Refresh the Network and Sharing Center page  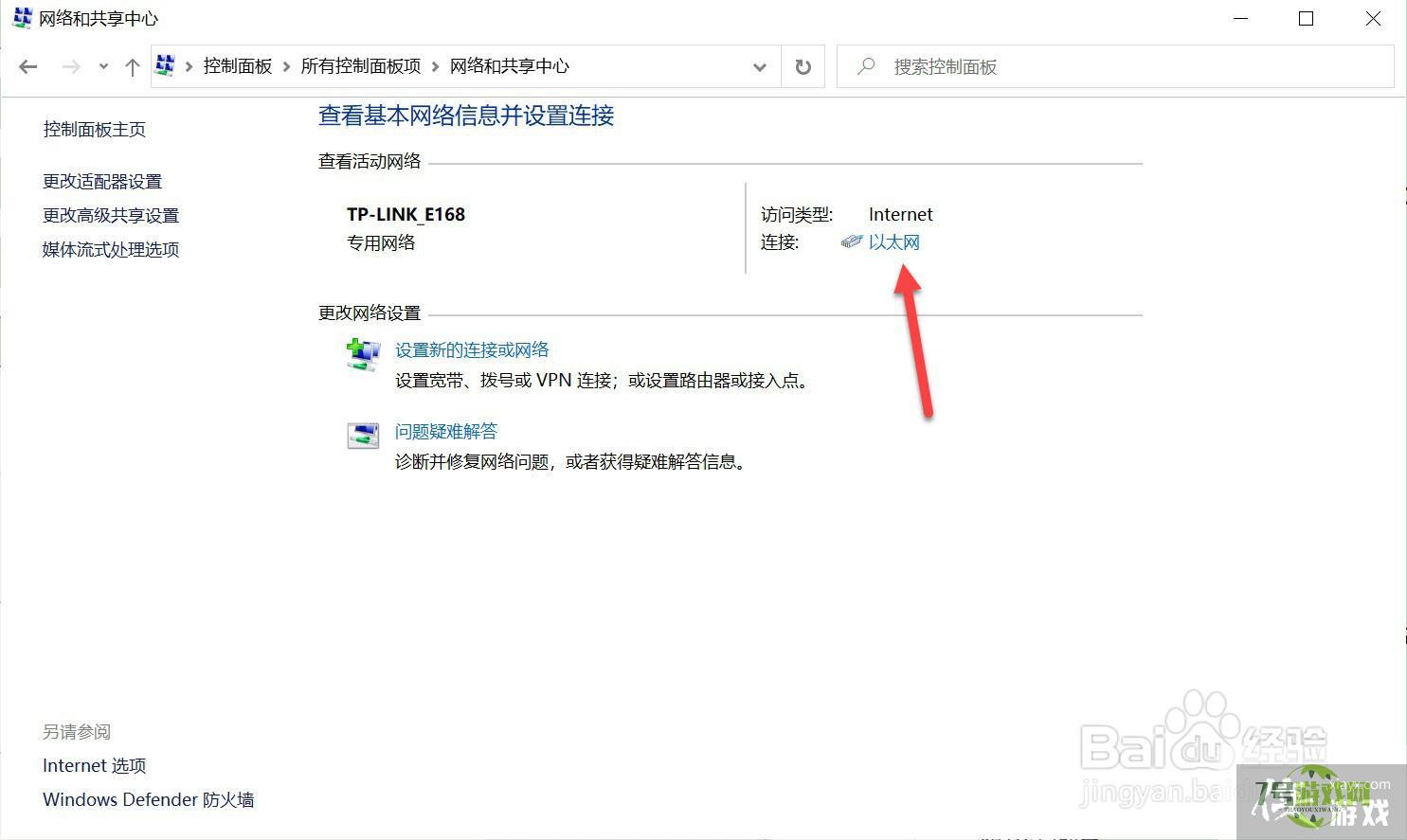point(803,67)
